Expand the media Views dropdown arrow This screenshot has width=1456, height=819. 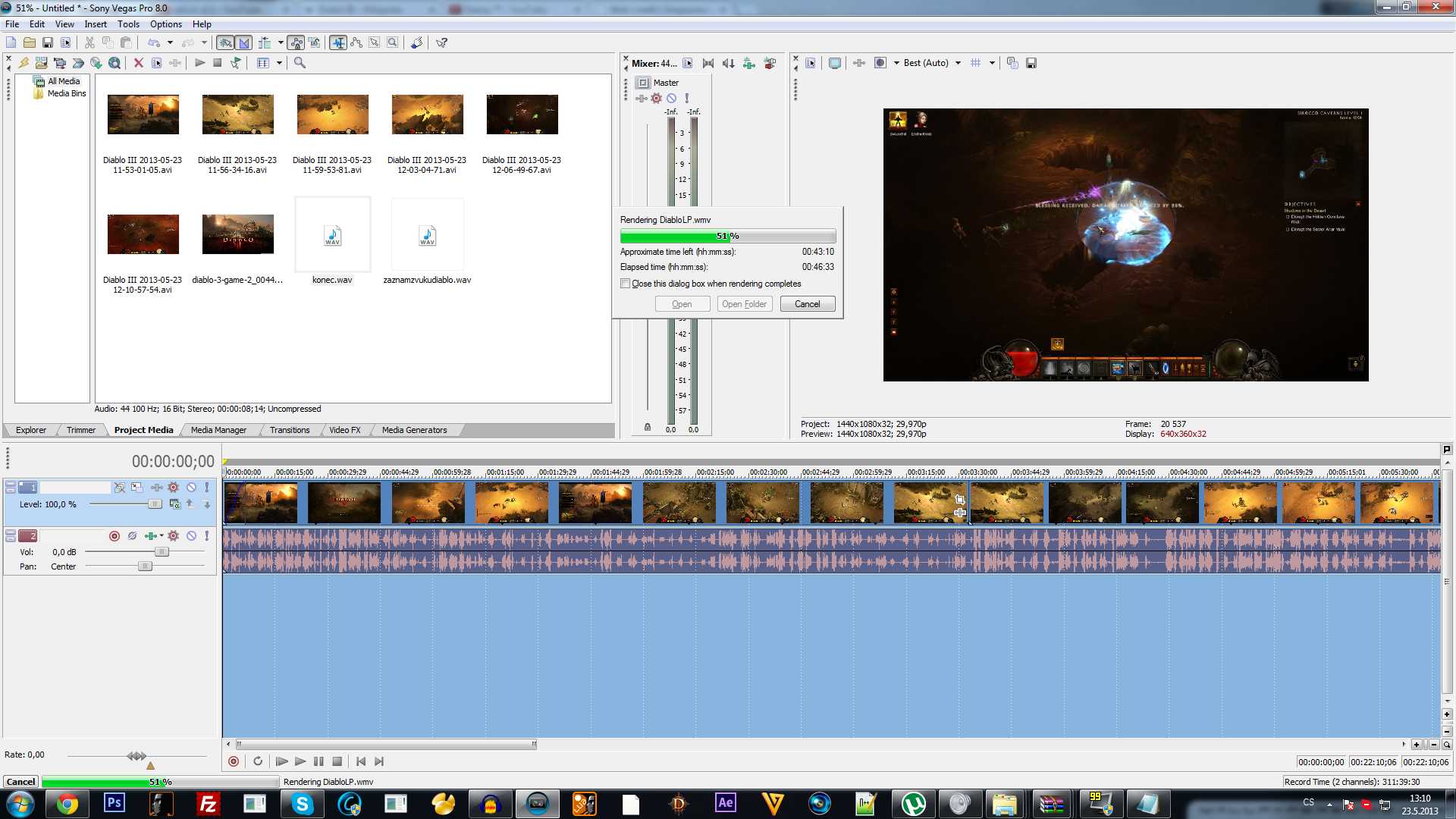[279, 64]
